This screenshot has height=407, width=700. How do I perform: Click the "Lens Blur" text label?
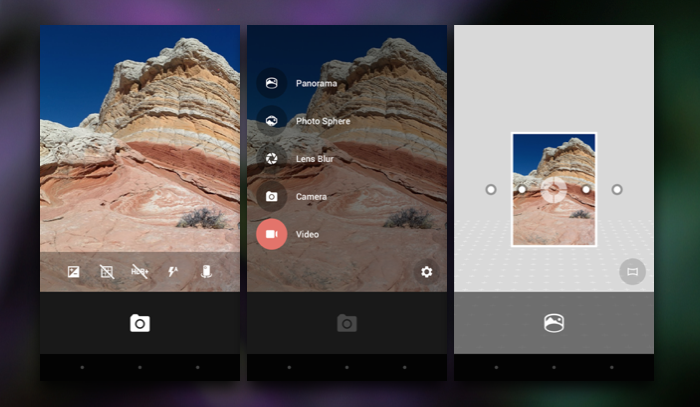315,159
